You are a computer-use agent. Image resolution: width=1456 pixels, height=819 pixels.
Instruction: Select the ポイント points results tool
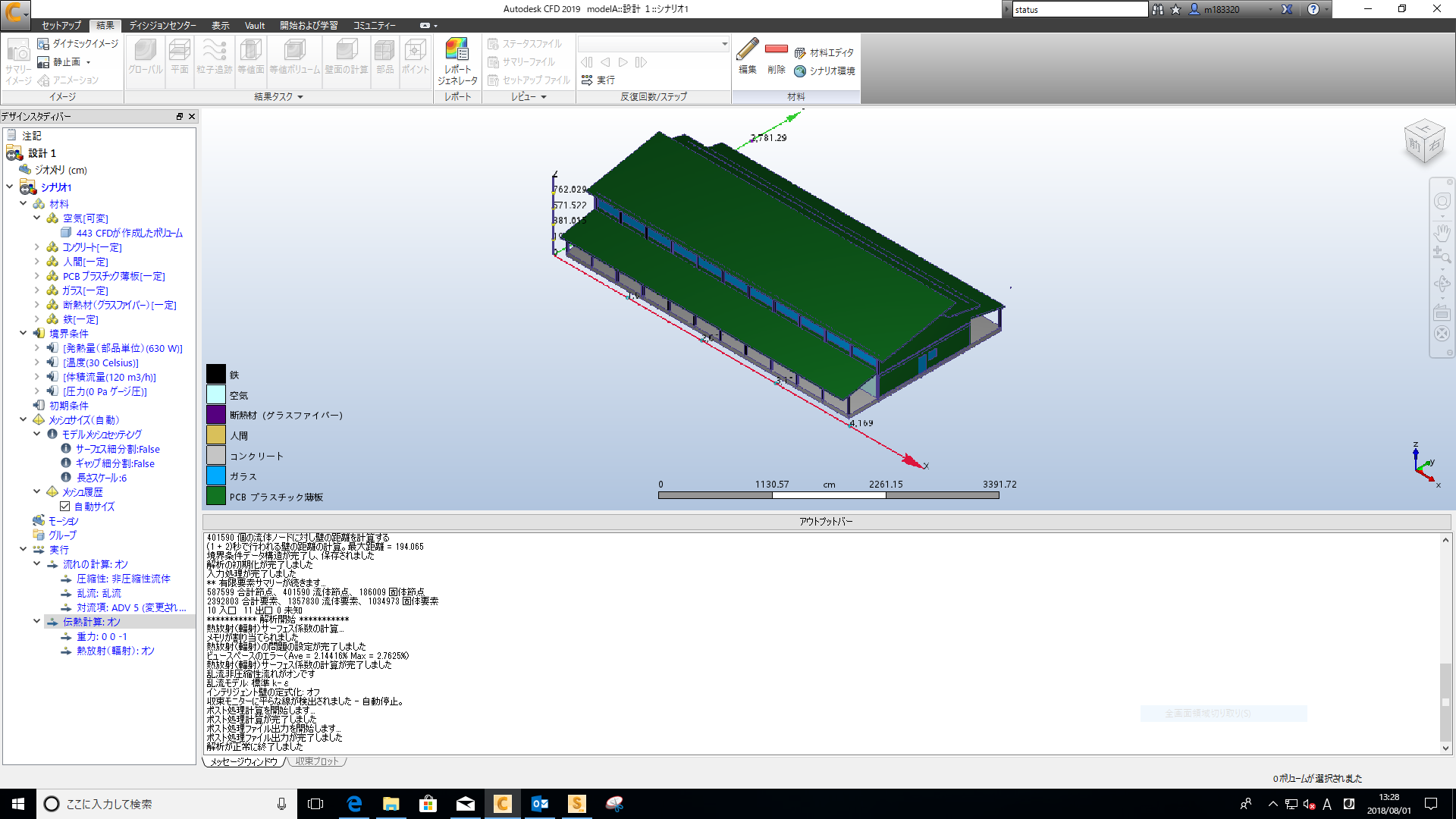pos(415,56)
